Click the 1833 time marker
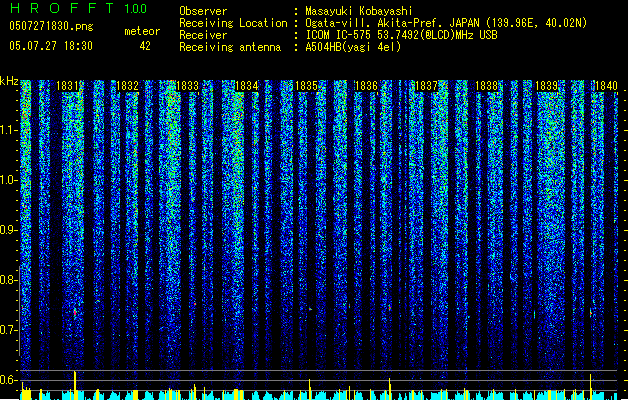 [187, 85]
